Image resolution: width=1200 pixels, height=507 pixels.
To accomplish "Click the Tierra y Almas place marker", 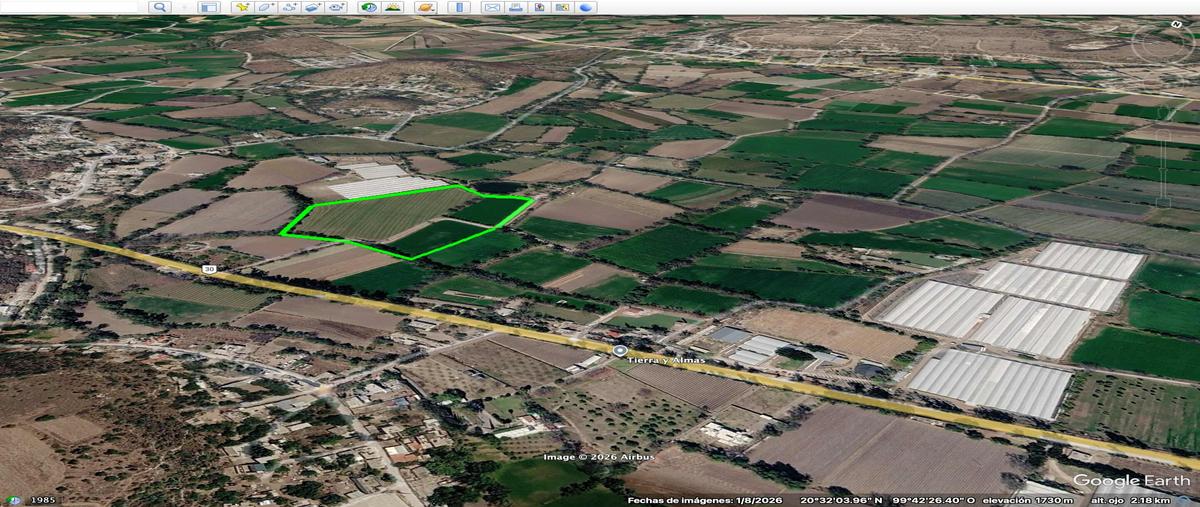I will 620,351.
